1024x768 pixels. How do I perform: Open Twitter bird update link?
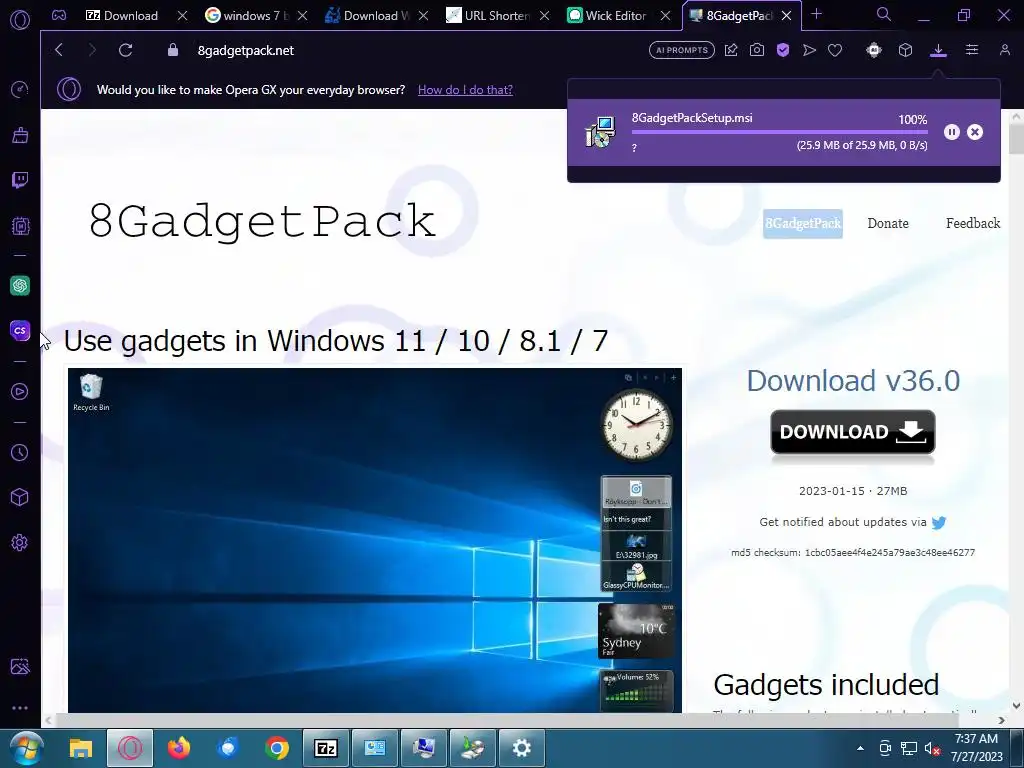point(939,522)
